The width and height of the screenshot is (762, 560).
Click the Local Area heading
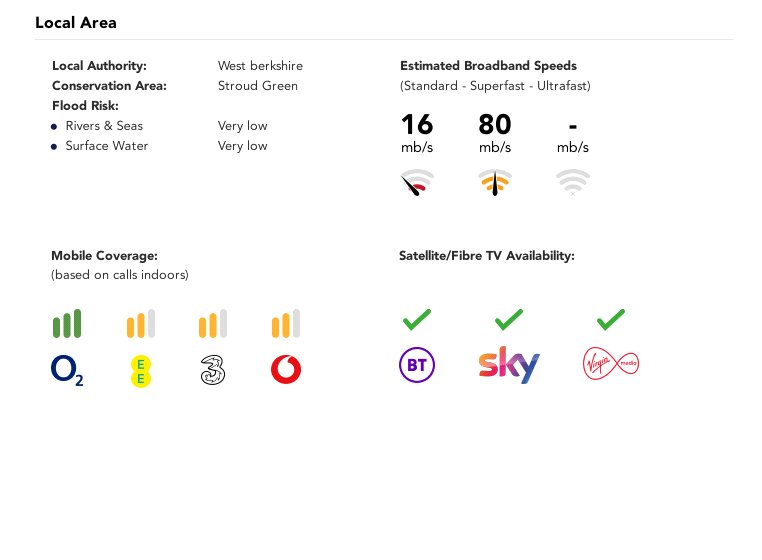[x=76, y=23]
